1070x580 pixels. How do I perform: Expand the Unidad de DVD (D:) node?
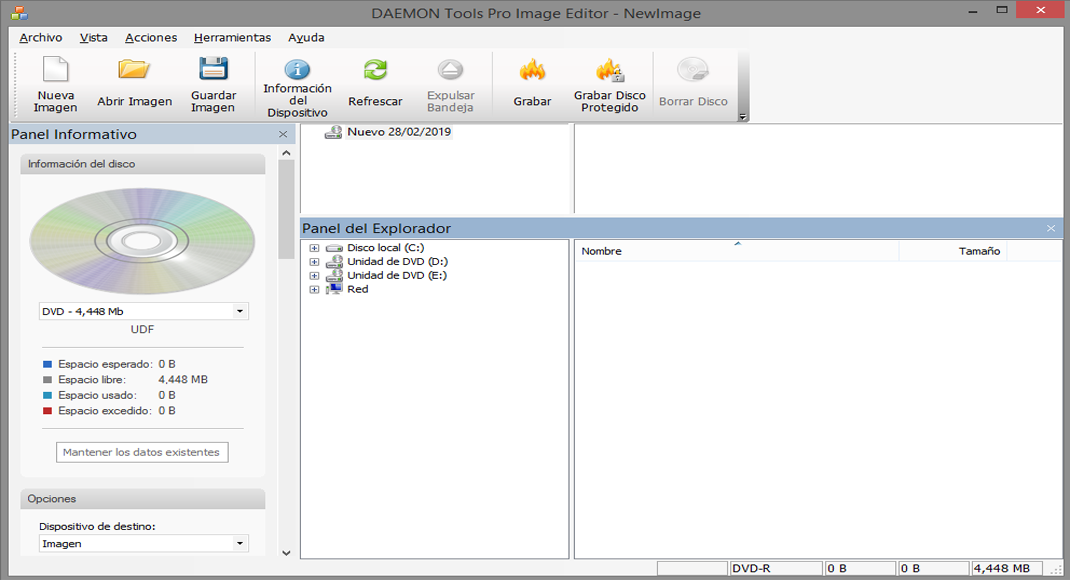pyautogui.click(x=314, y=261)
